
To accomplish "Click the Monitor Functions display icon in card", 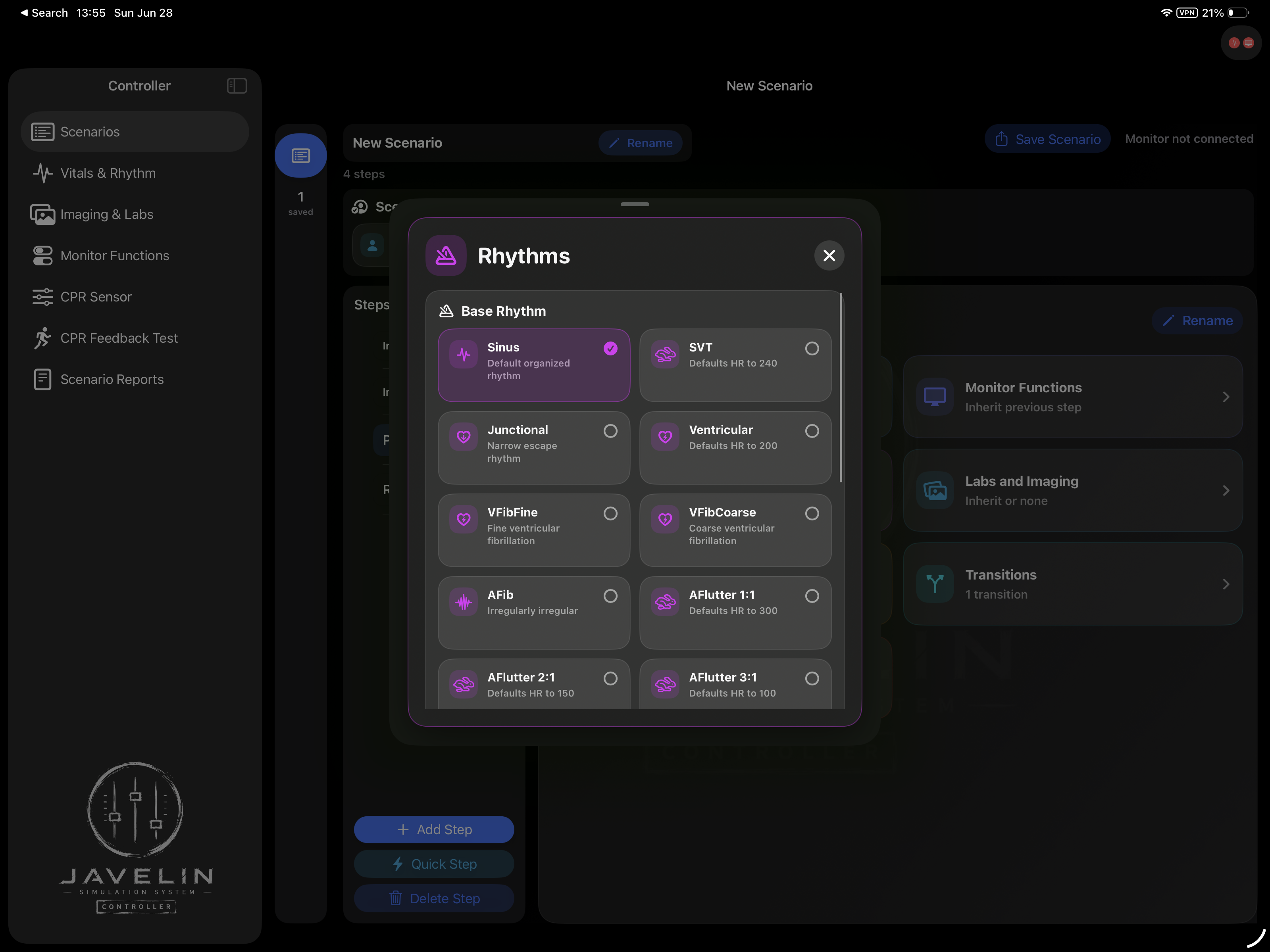I will coord(935,397).
